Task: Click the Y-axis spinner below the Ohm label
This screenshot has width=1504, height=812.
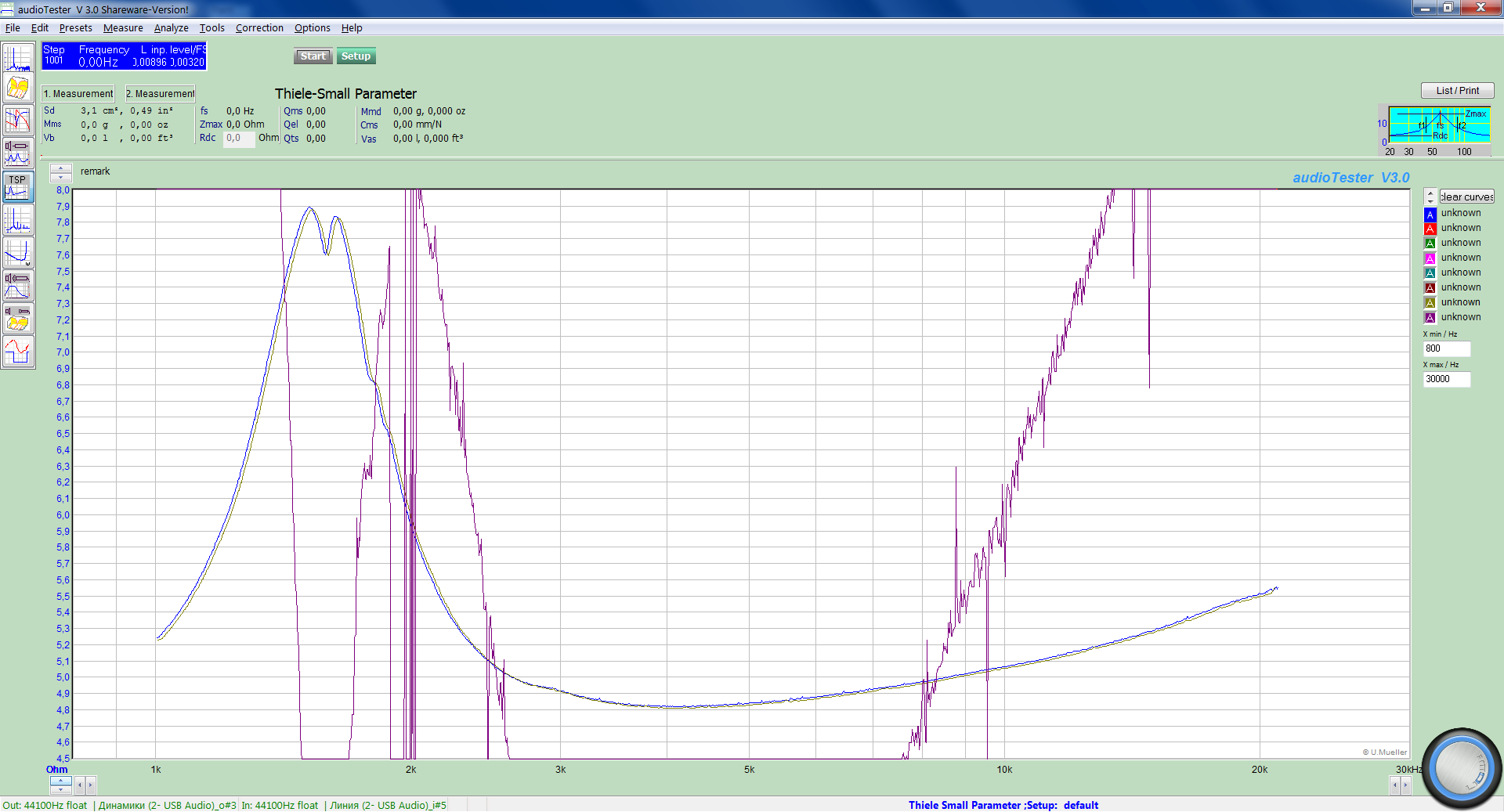Action: pyautogui.click(x=60, y=784)
